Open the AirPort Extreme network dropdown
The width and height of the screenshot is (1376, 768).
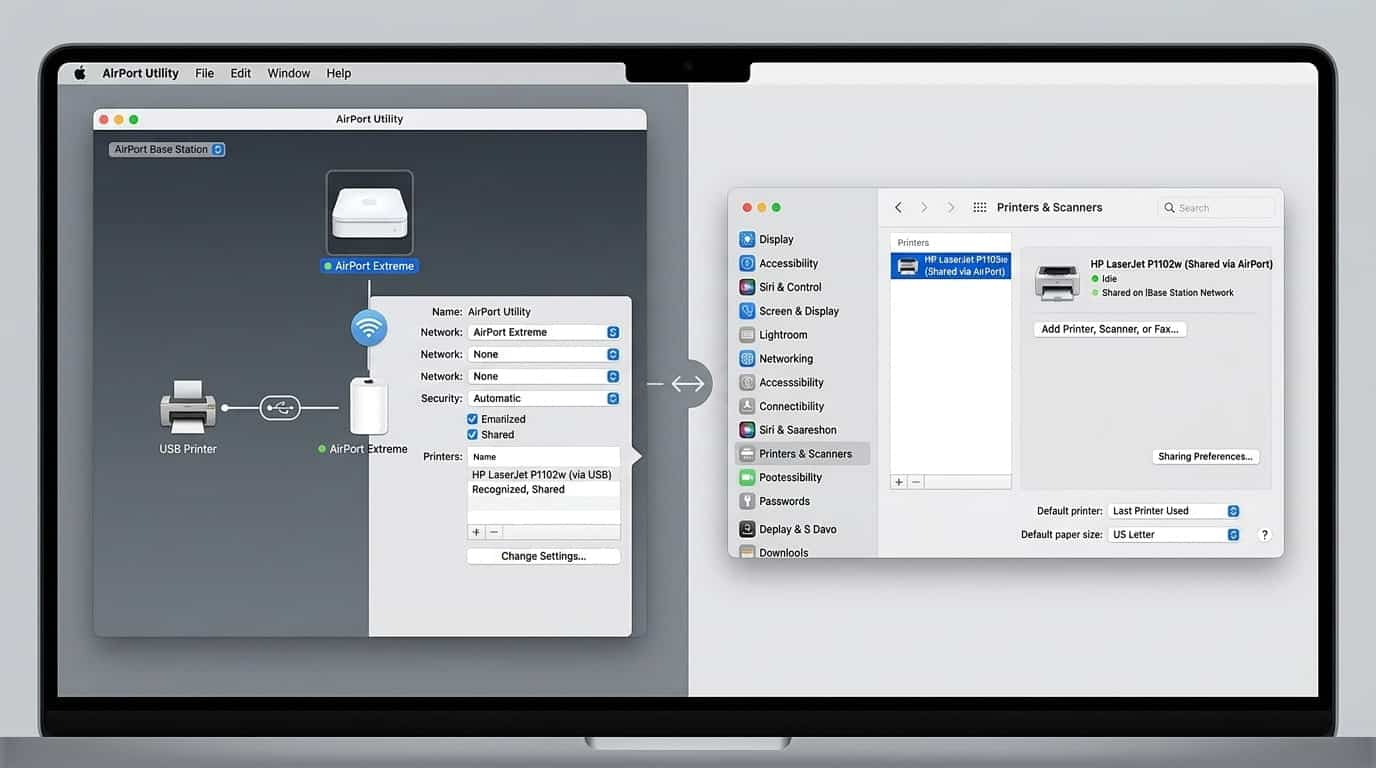tap(544, 332)
